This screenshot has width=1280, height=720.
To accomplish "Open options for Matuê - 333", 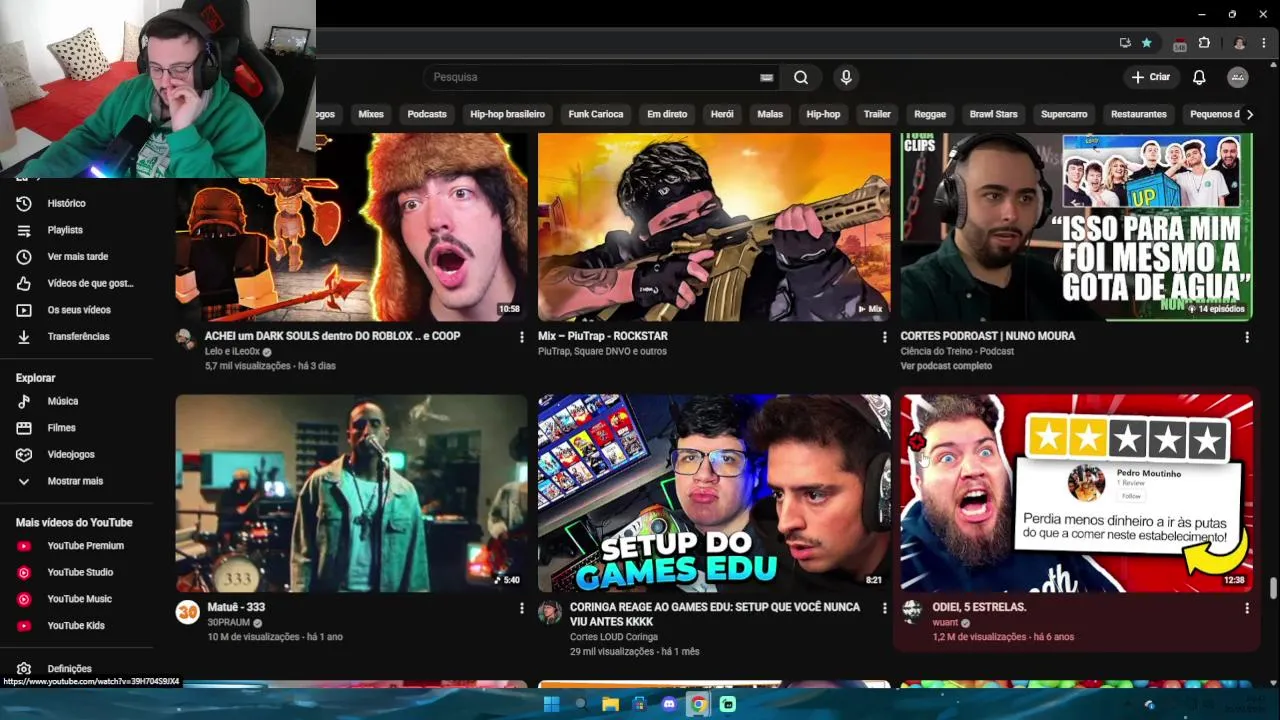I will pos(521,608).
